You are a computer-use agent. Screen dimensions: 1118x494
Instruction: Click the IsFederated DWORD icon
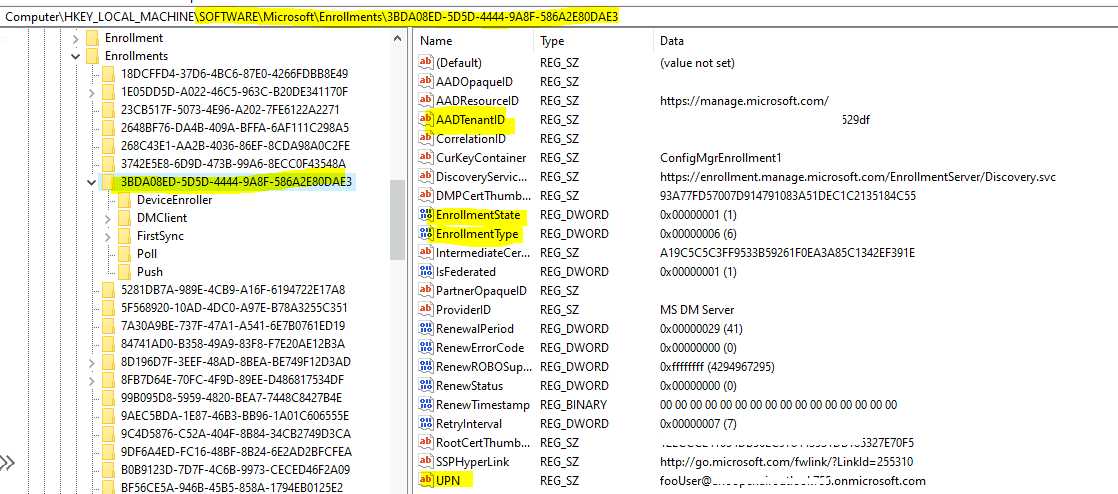(426, 272)
